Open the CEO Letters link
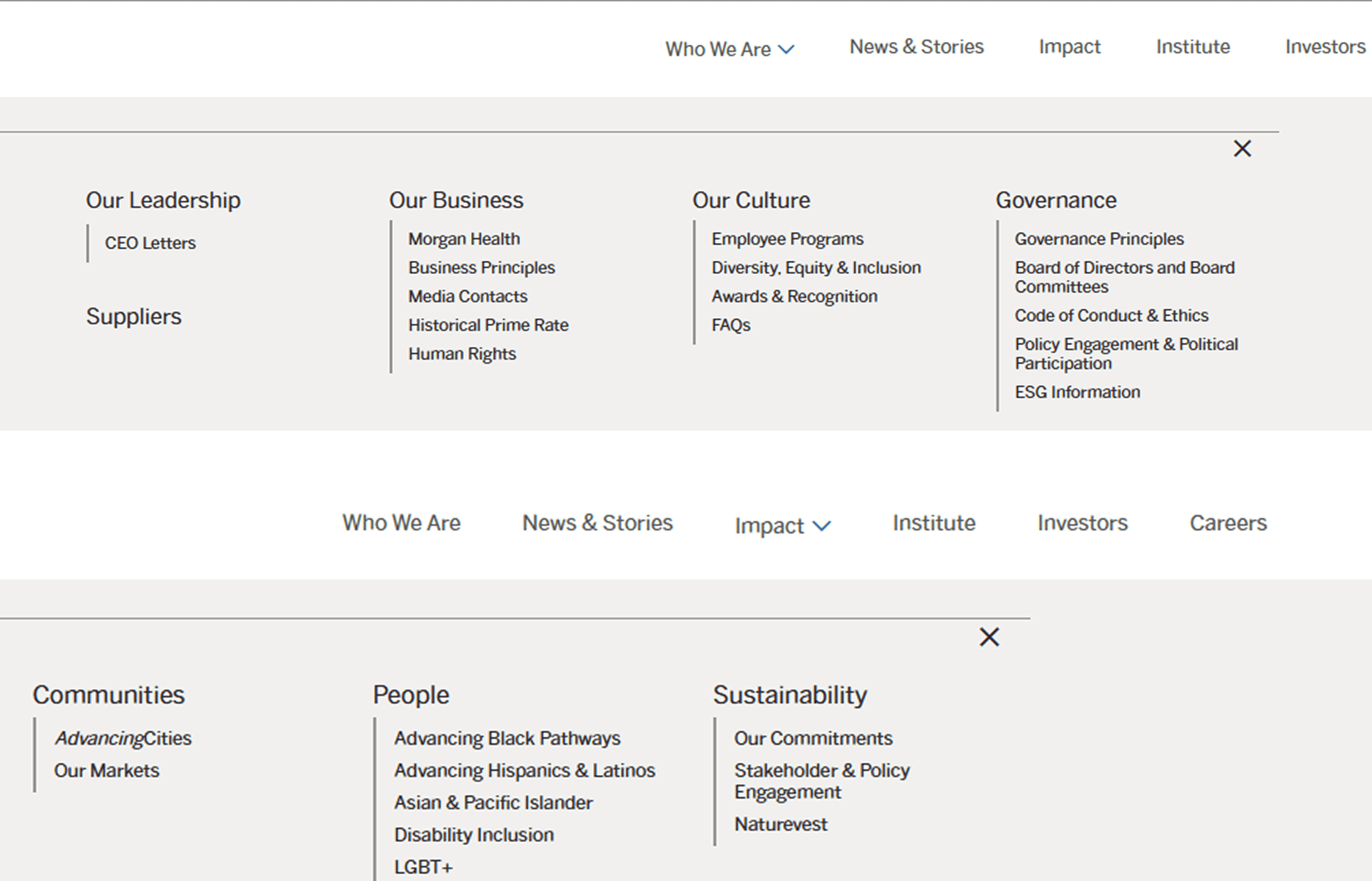The height and width of the screenshot is (881, 1372). [x=150, y=243]
